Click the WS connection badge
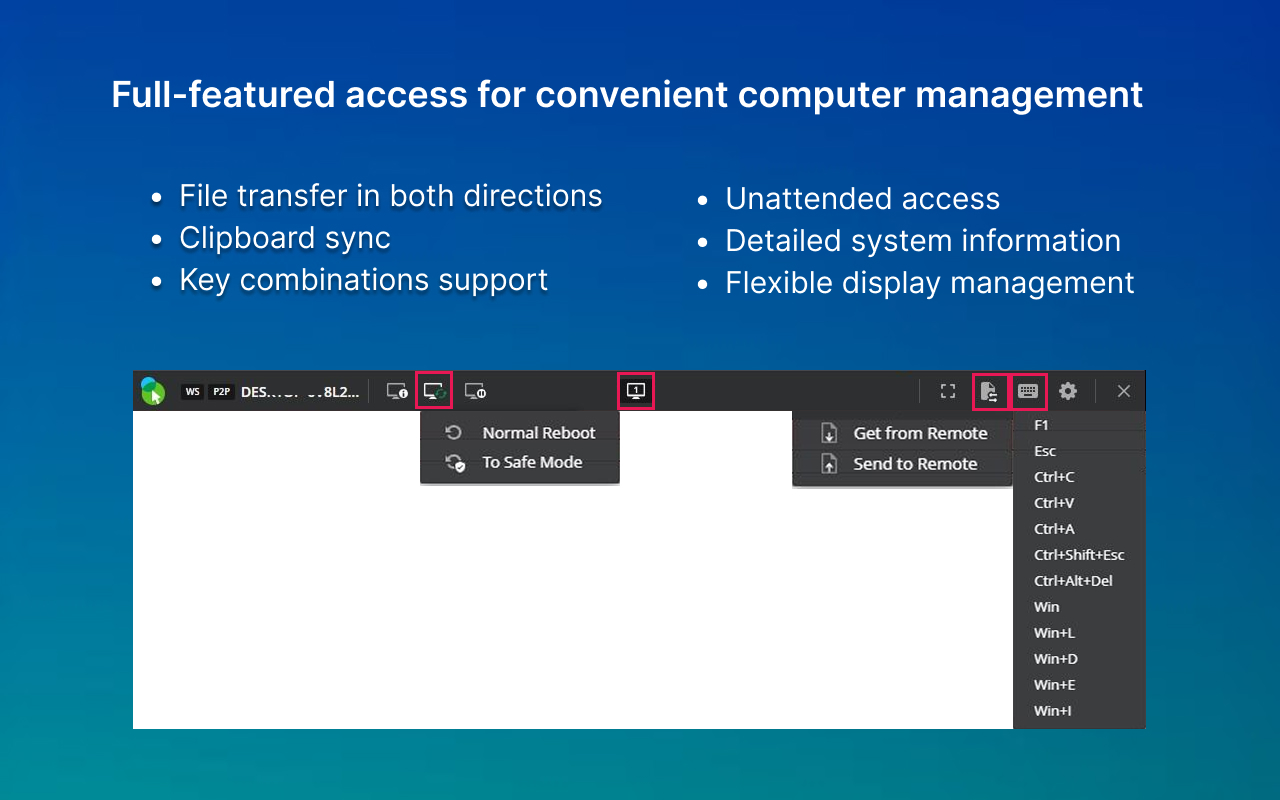The height and width of the screenshot is (800, 1280). (193, 392)
